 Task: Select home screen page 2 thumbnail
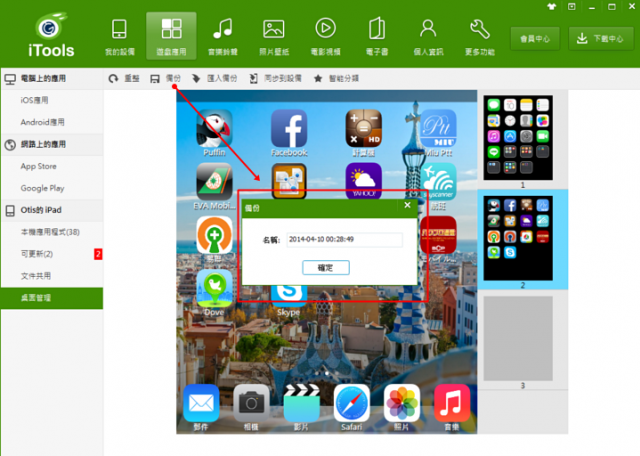[x=518, y=238]
